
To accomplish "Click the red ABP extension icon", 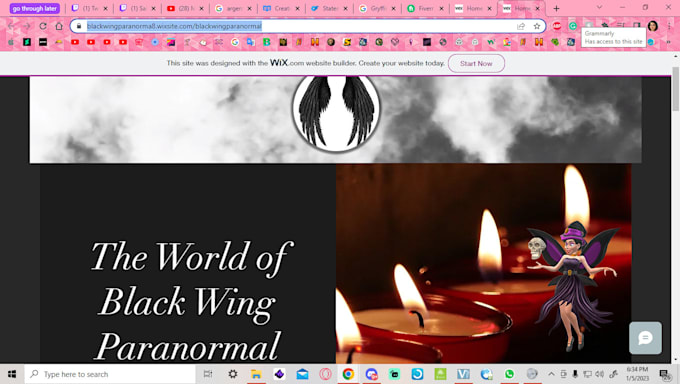I will (557, 26).
